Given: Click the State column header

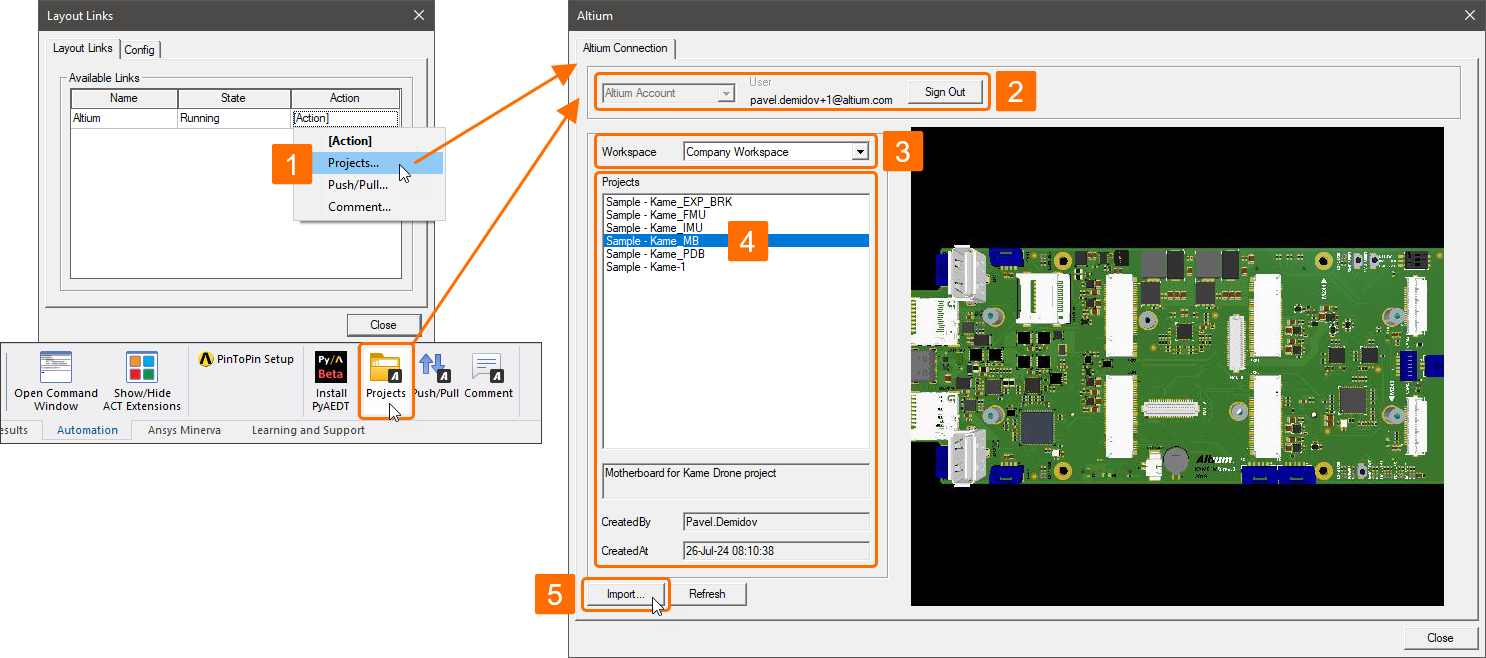Looking at the screenshot, I should click(x=234, y=98).
